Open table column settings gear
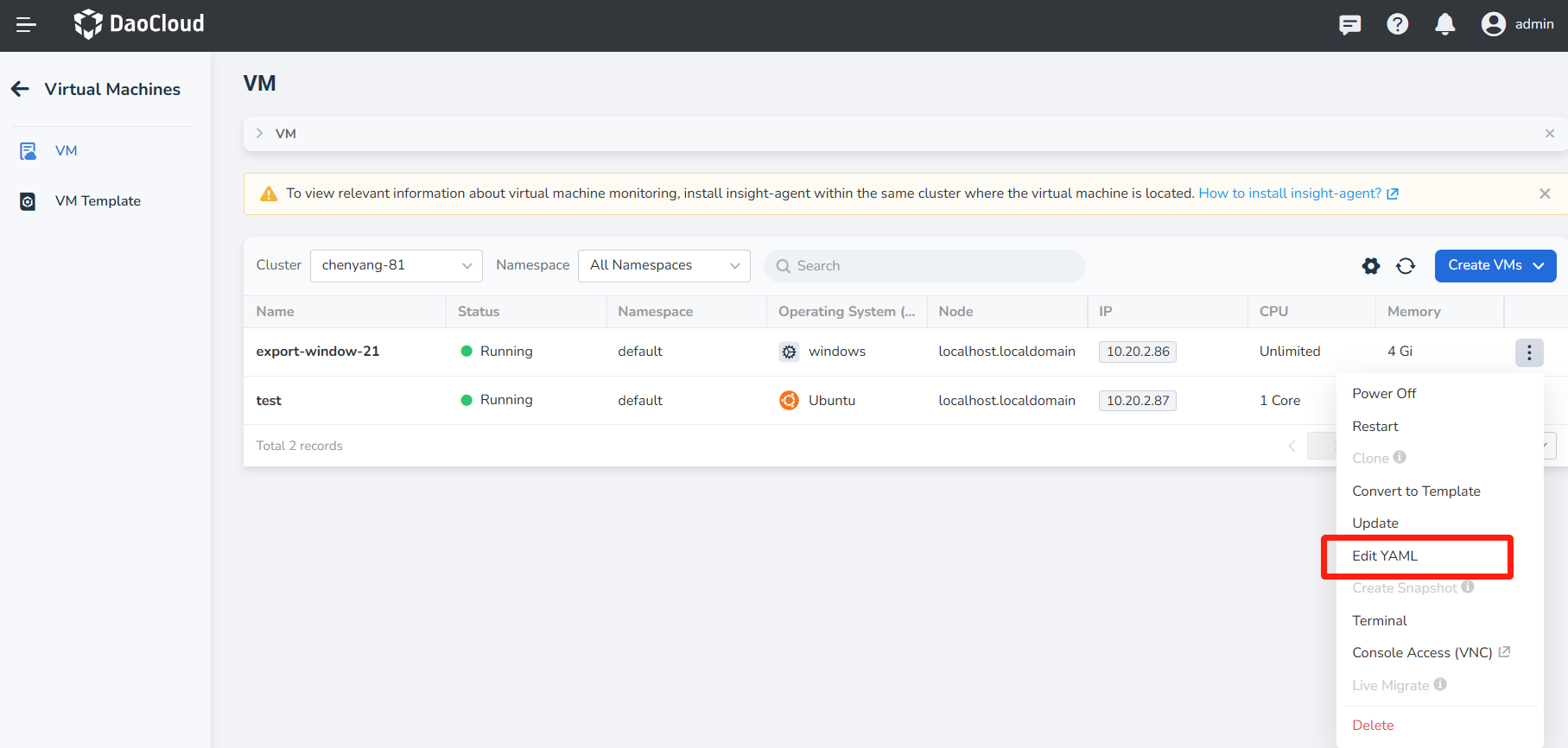The width and height of the screenshot is (1568, 748). (1370, 266)
